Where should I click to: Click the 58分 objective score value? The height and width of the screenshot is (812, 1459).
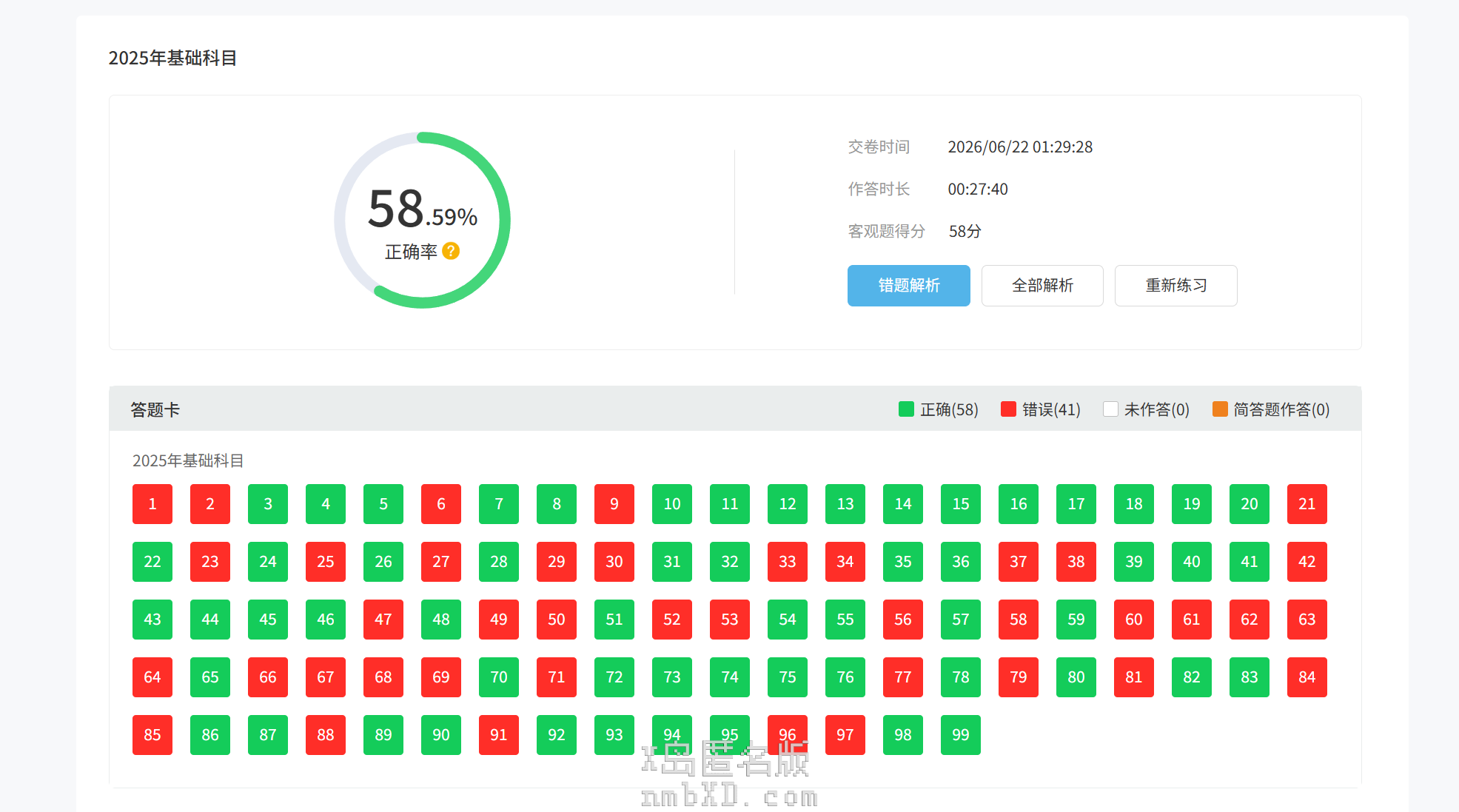pyautogui.click(x=965, y=231)
